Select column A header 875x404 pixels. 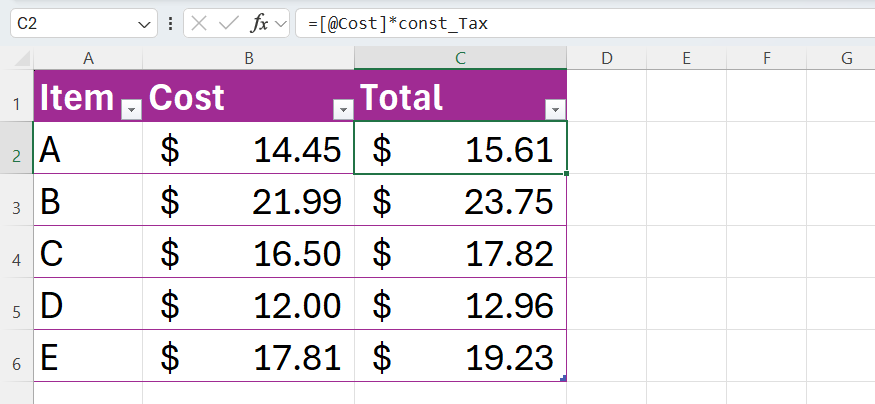88,58
